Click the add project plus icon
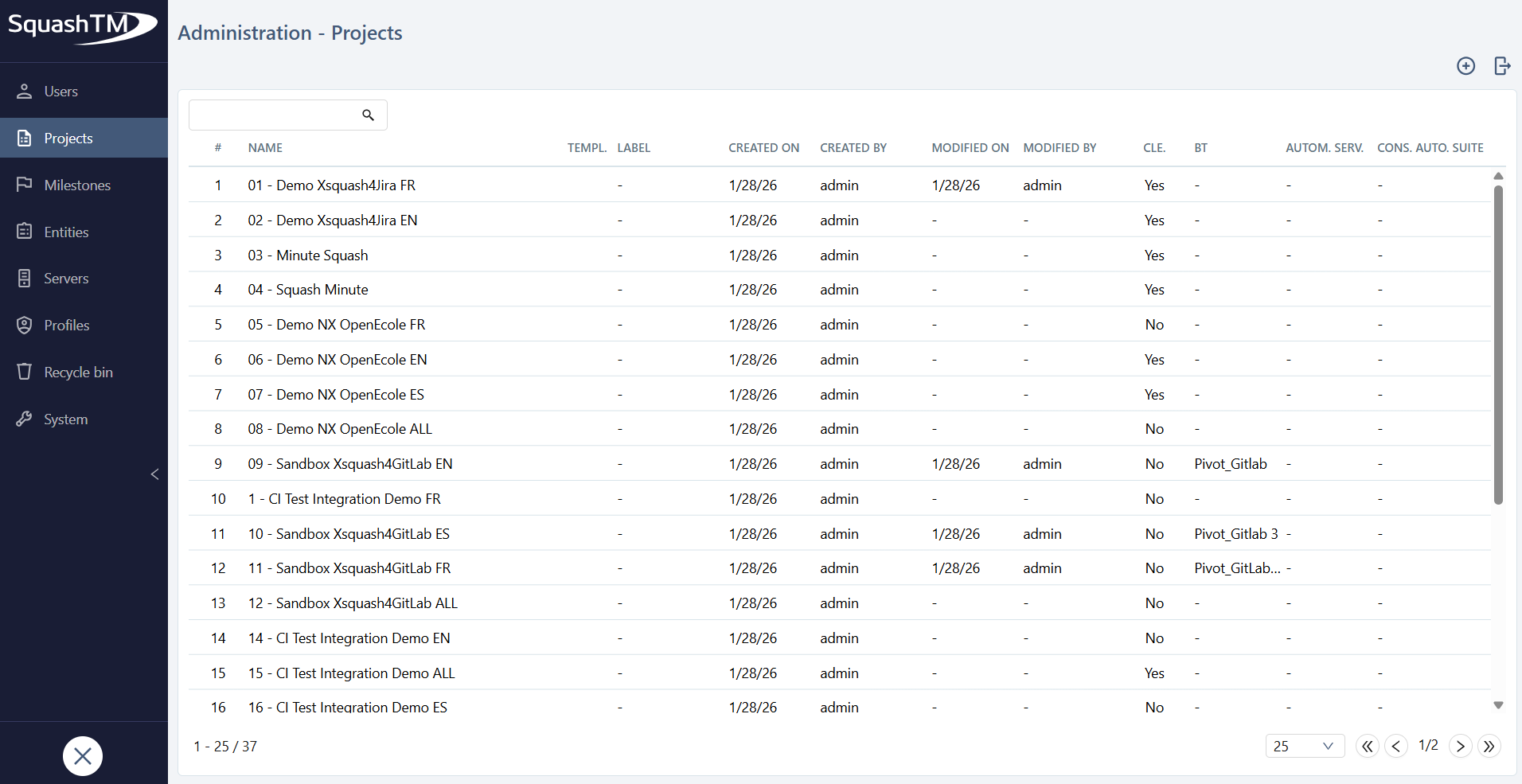1522x784 pixels. [1465, 66]
